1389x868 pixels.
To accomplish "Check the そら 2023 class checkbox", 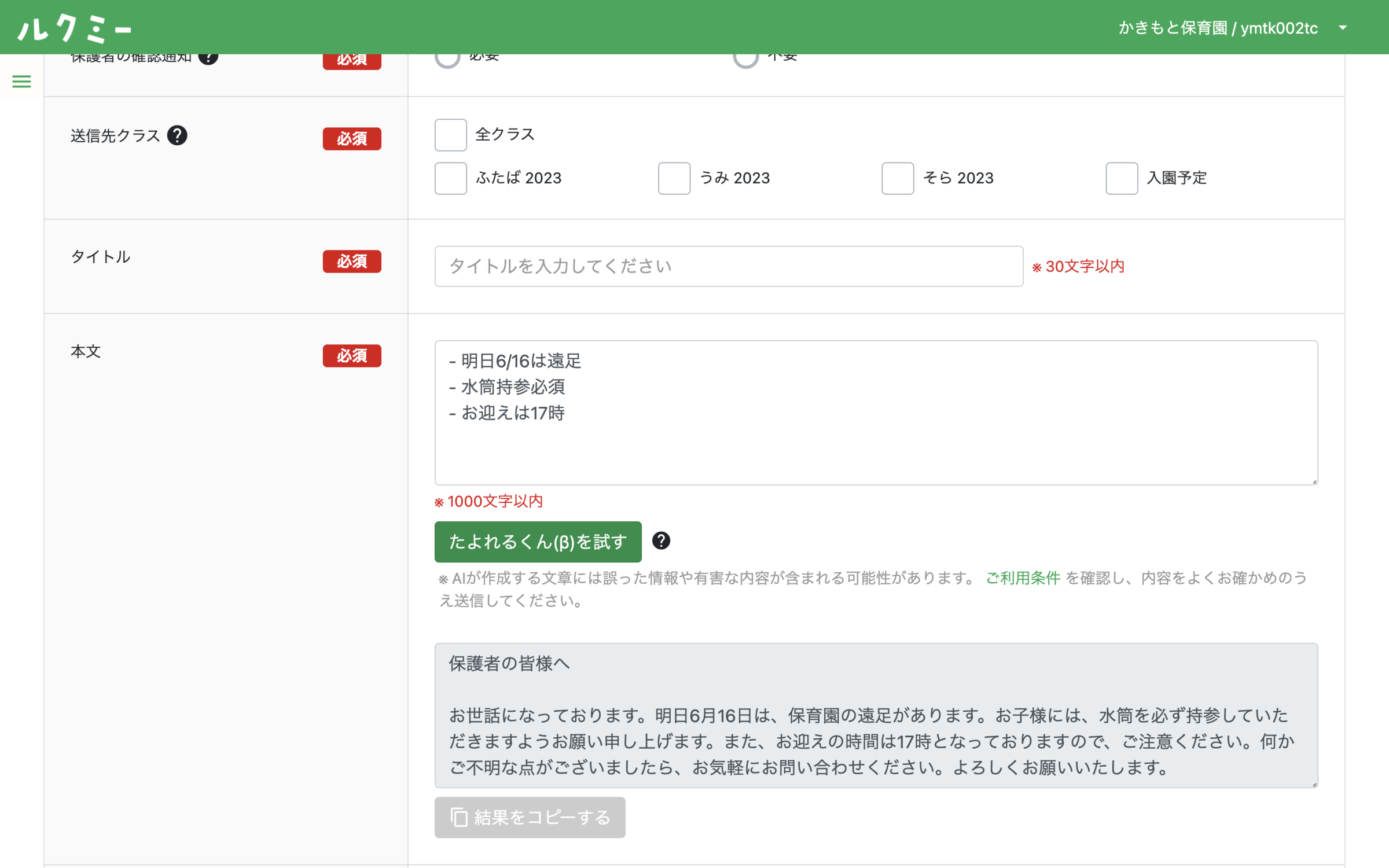I will click(x=897, y=178).
